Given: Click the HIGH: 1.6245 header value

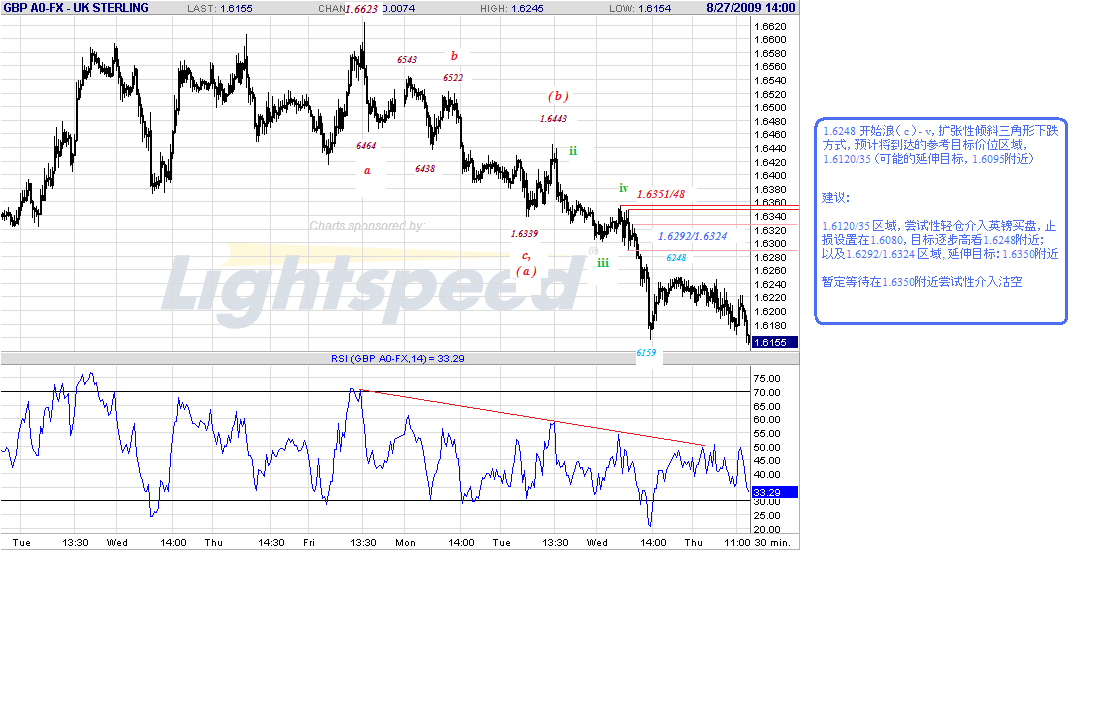Looking at the screenshot, I should tap(511, 8).
